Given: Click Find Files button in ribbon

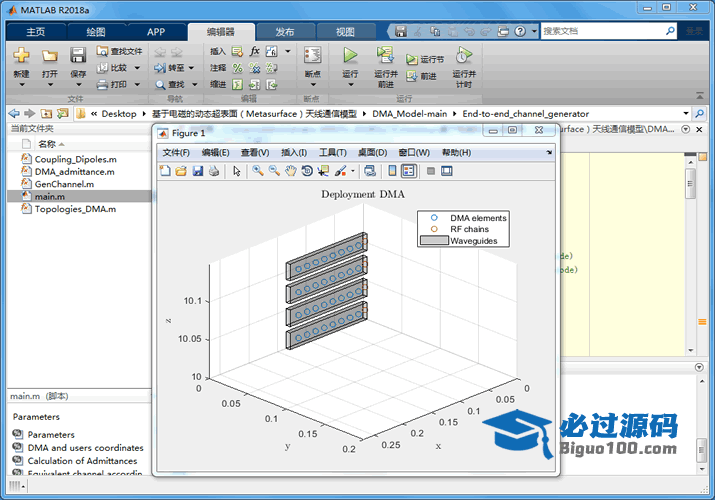Looking at the screenshot, I should click(119, 51).
